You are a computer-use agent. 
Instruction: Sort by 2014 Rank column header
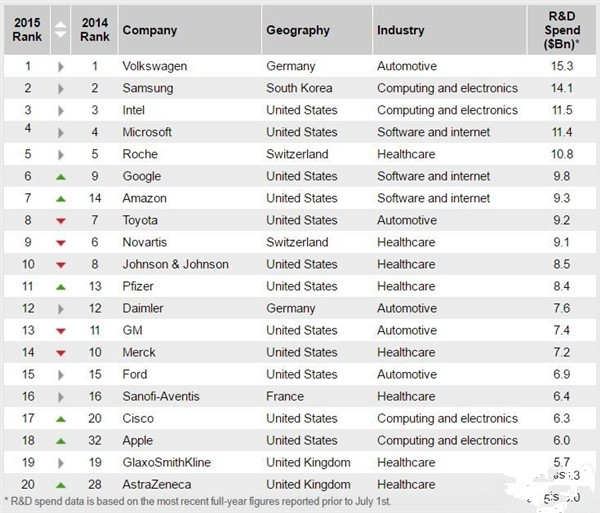94,30
